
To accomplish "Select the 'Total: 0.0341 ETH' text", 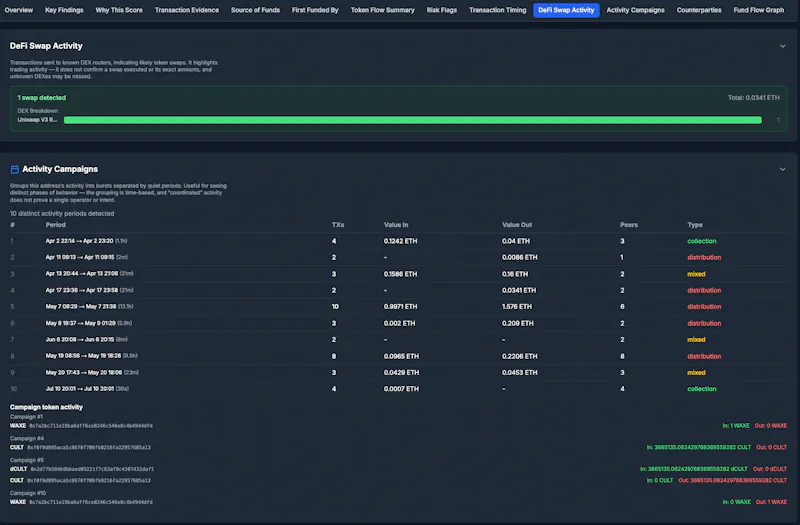I will (x=754, y=97).
